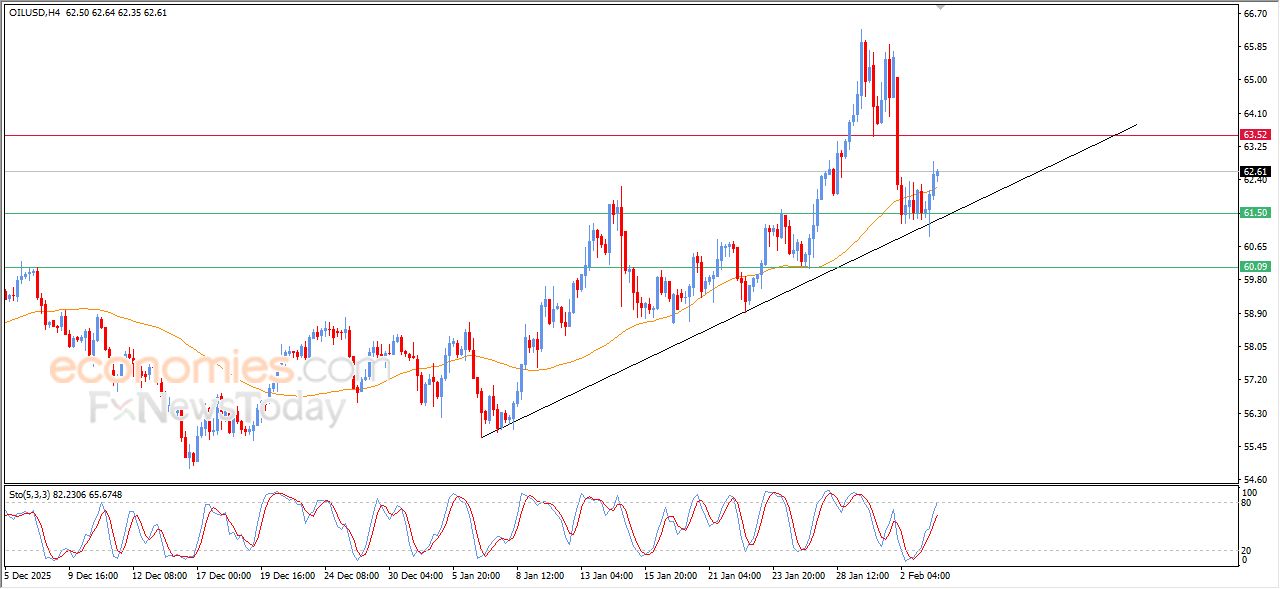Image resolution: width=1280 pixels, height=589 pixels.
Task: Click the OILUSD,H4 symbol title text
Action: pyautogui.click(x=34, y=13)
